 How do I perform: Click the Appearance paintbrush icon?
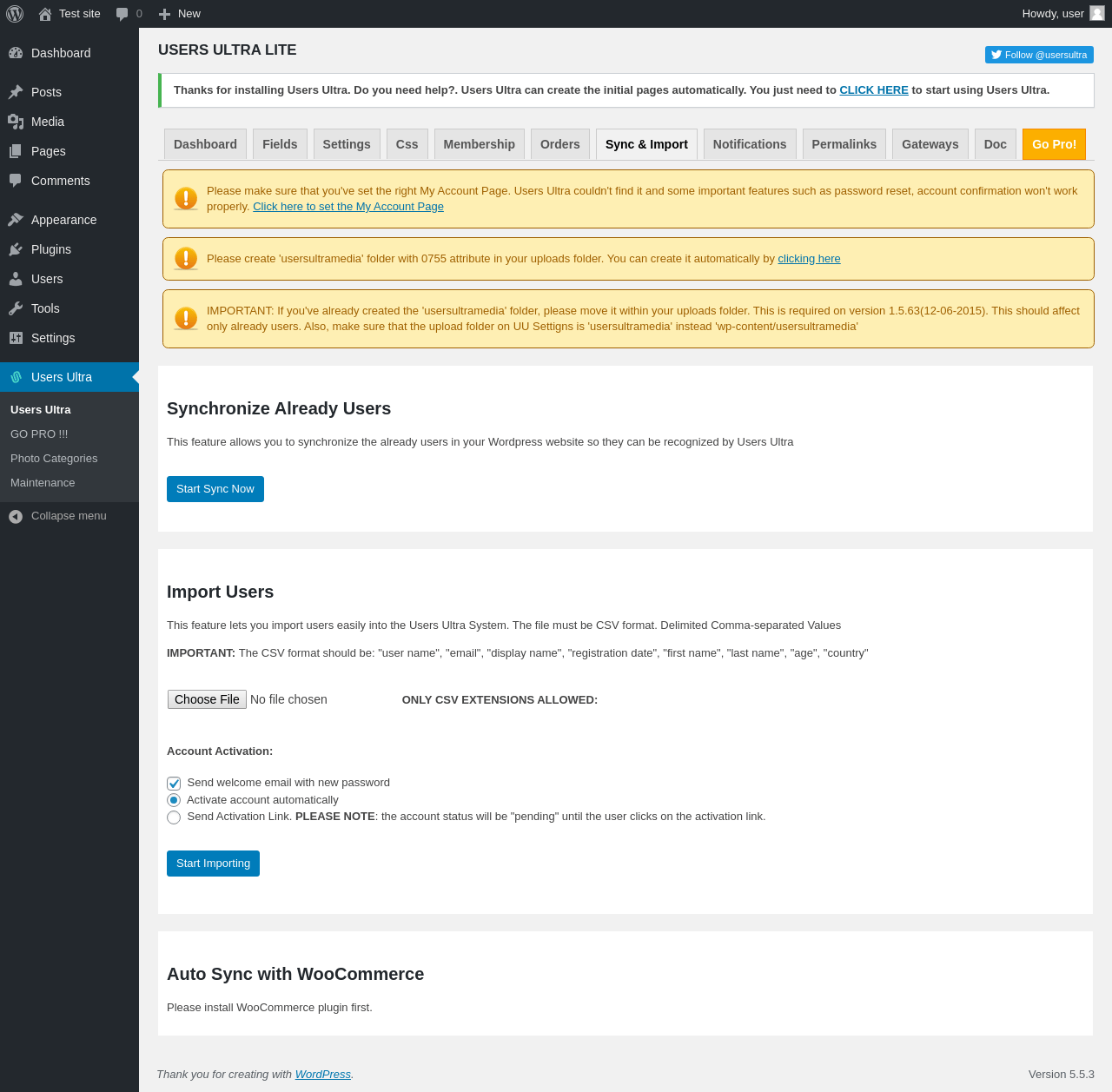click(x=16, y=220)
